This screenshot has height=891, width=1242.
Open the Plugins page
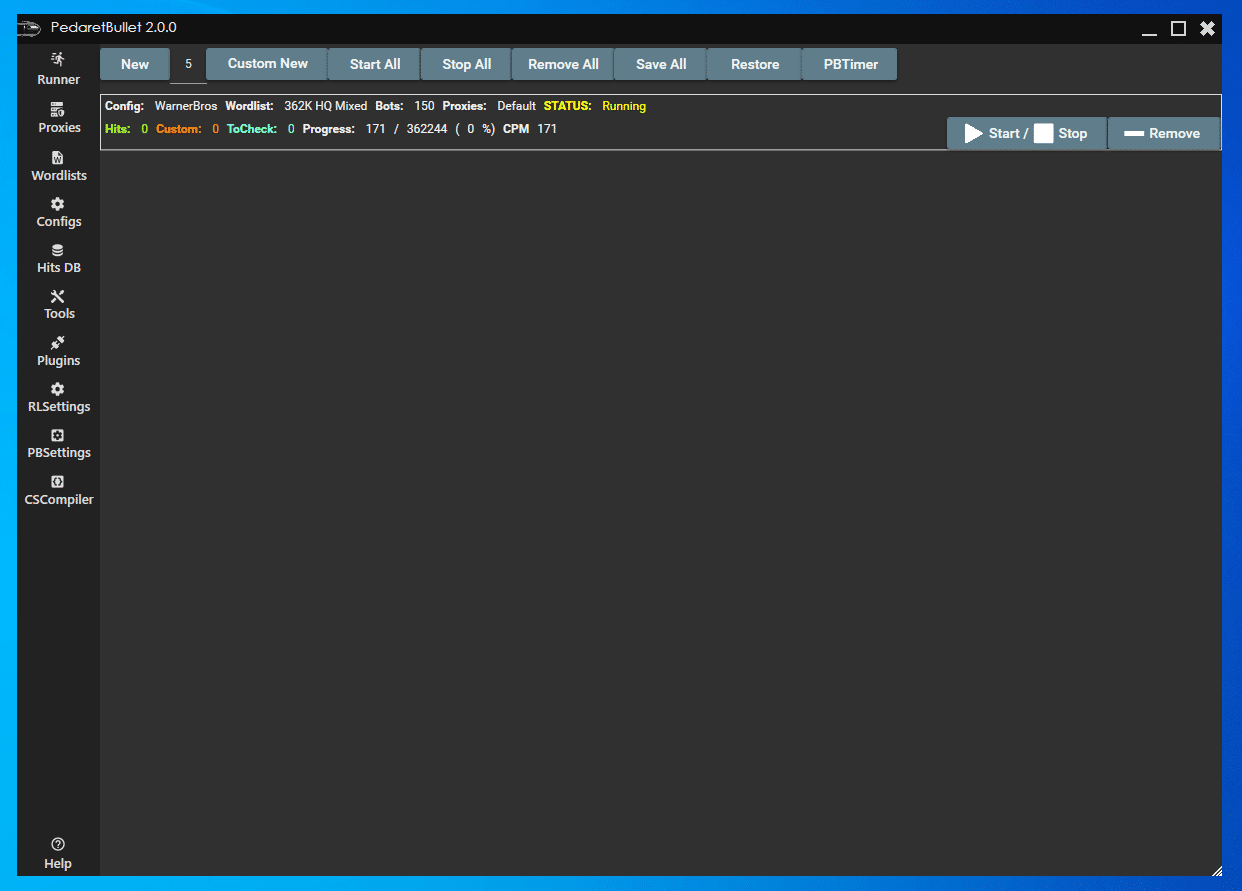coord(58,351)
